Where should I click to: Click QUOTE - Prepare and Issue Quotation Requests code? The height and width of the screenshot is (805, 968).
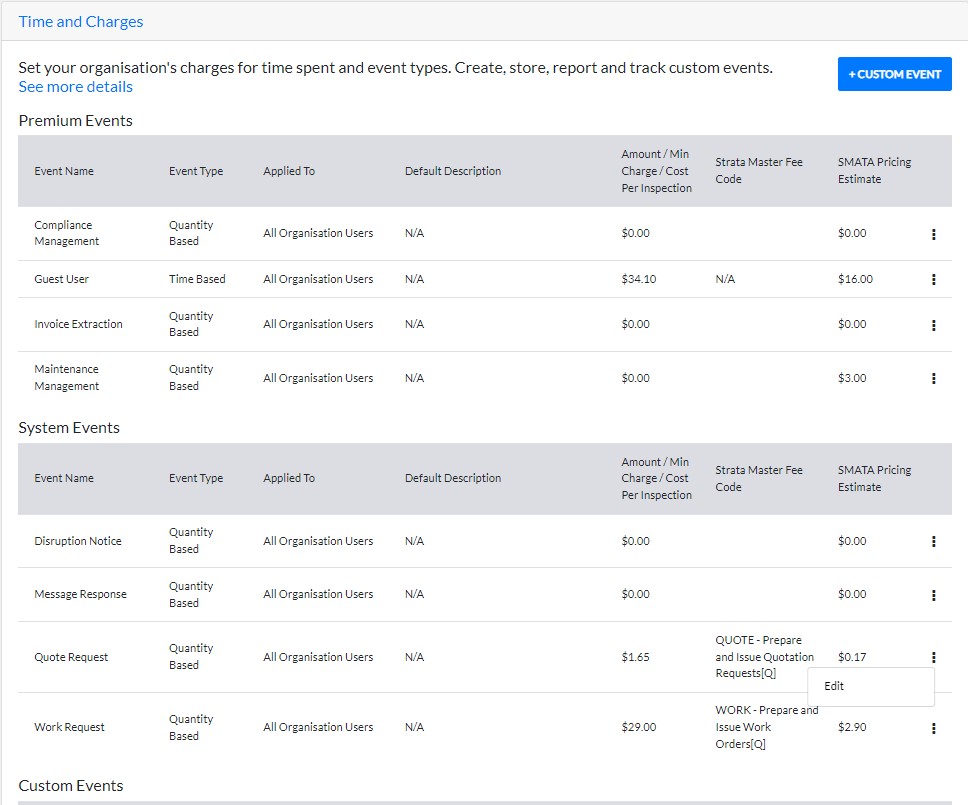tap(764, 657)
